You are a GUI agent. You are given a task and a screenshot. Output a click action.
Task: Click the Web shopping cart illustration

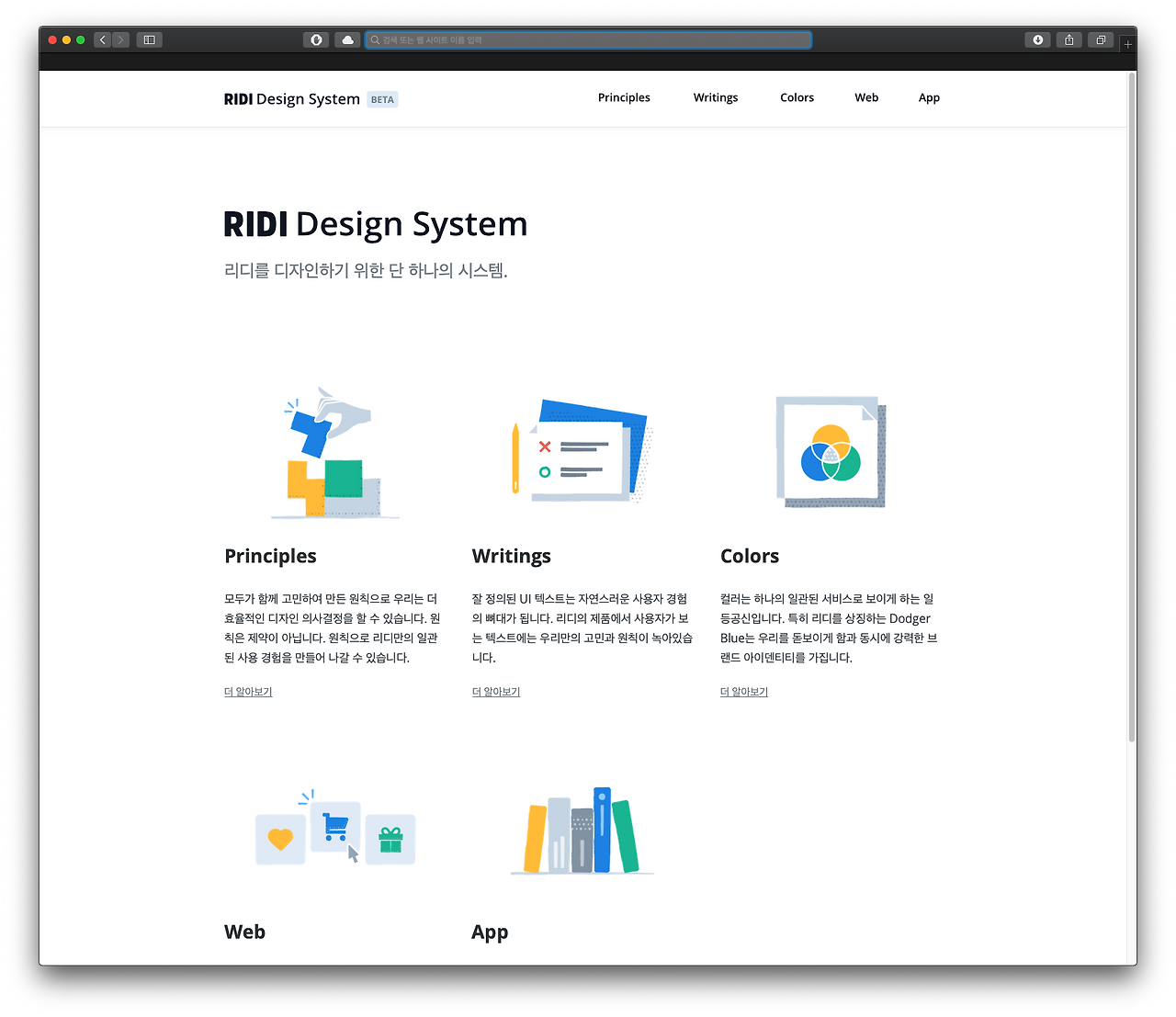click(x=335, y=828)
